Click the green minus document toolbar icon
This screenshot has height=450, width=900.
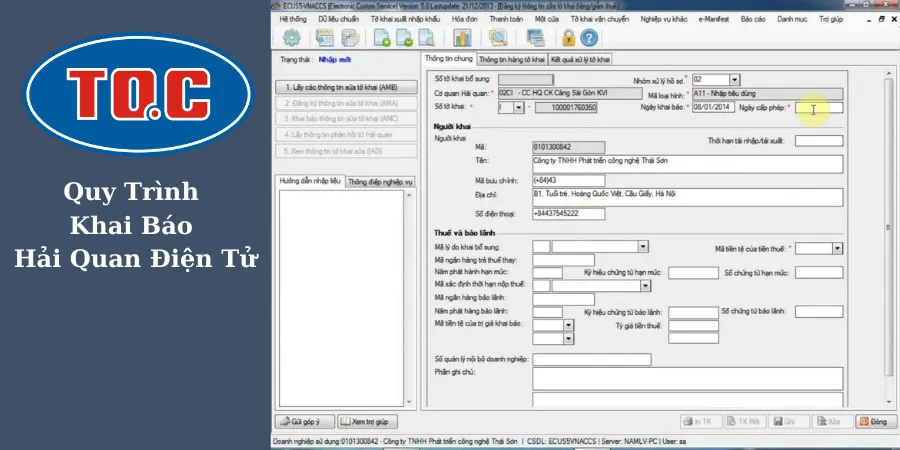(404, 38)
